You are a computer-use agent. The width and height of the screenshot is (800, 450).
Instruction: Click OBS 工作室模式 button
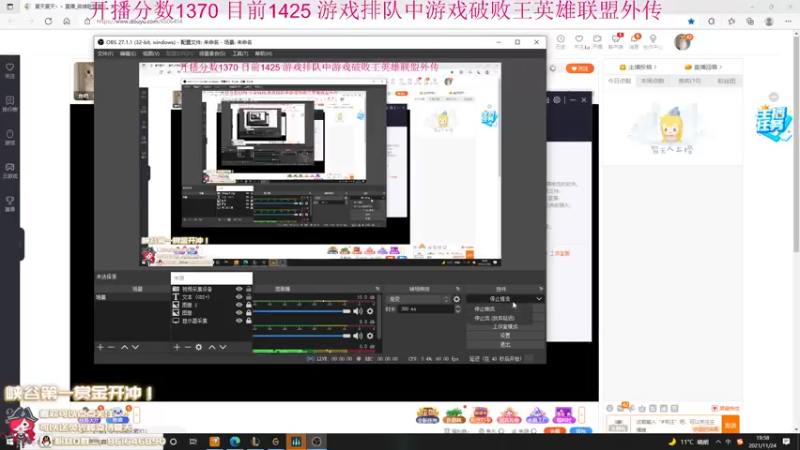[505, 327]
